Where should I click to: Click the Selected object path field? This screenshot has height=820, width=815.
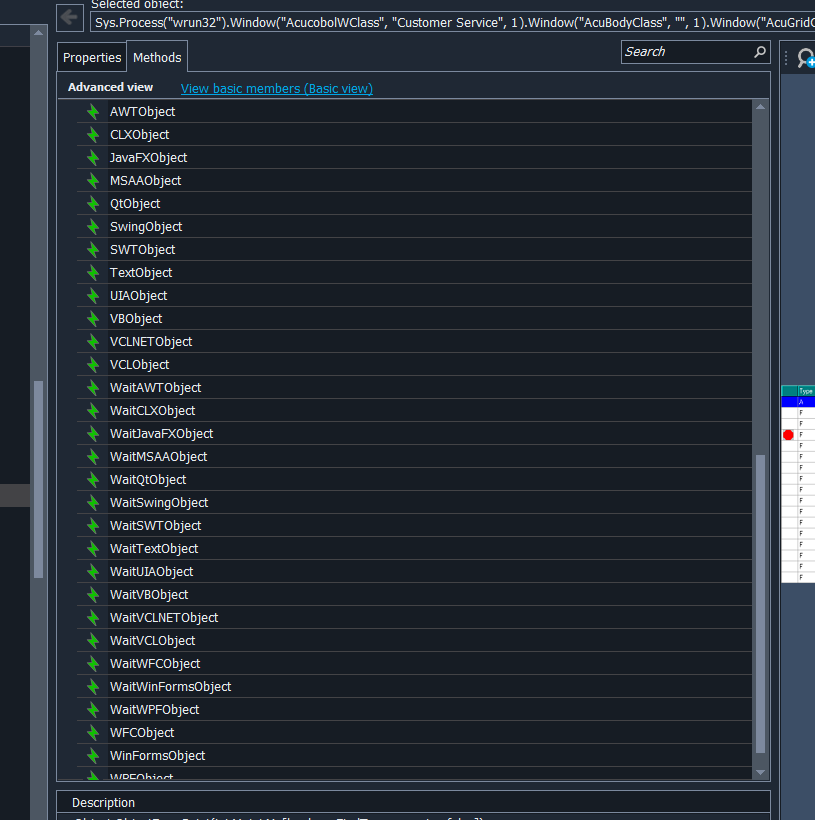point(450,21)
